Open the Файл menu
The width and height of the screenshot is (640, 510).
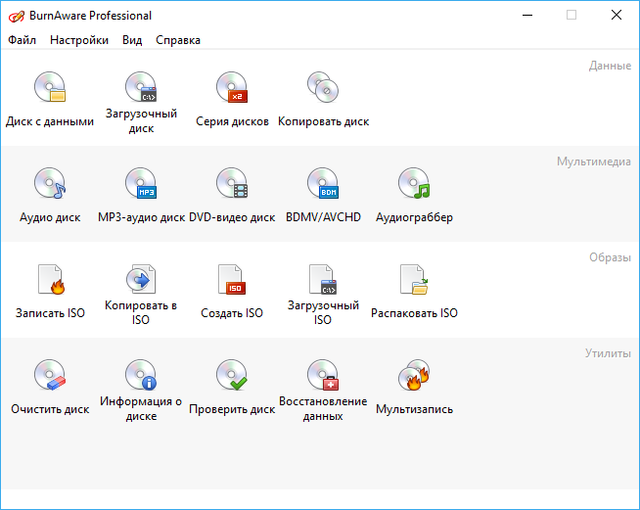pyautogui.click(x=21, y=40)
